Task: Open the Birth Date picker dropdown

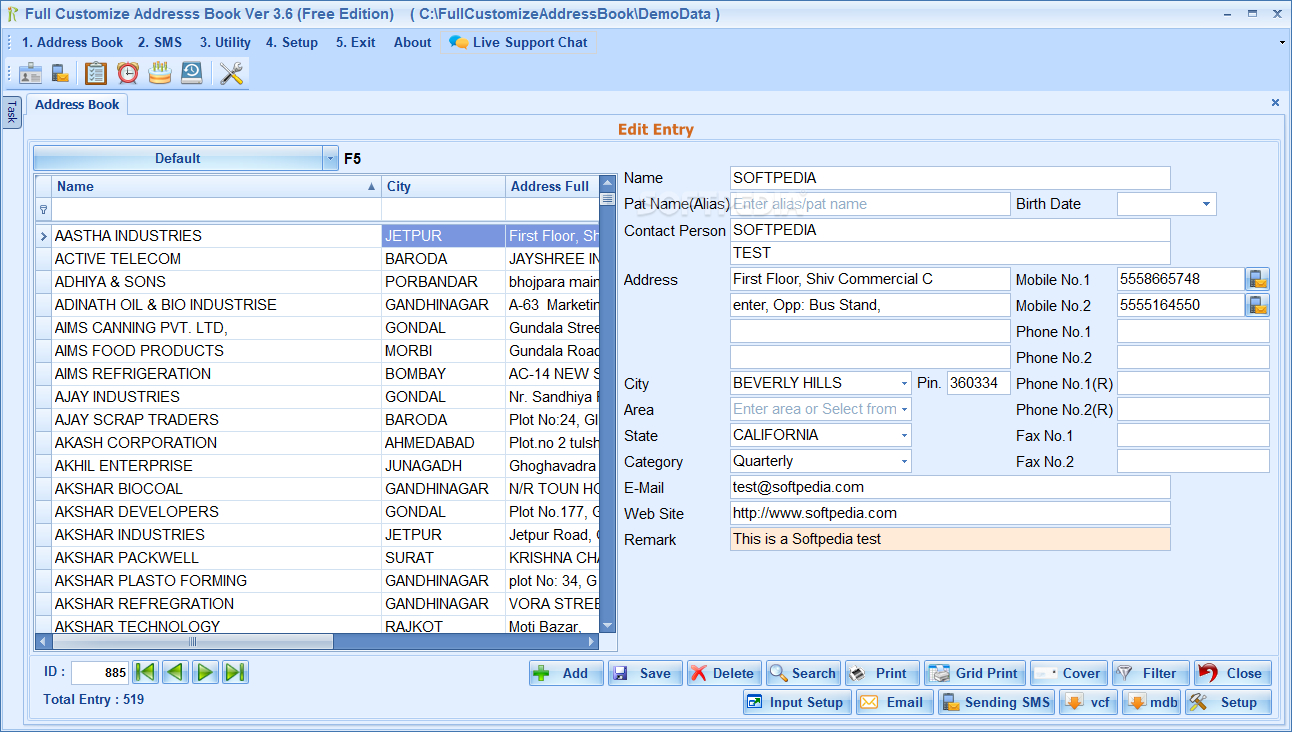Action: tap(1206, 205)
